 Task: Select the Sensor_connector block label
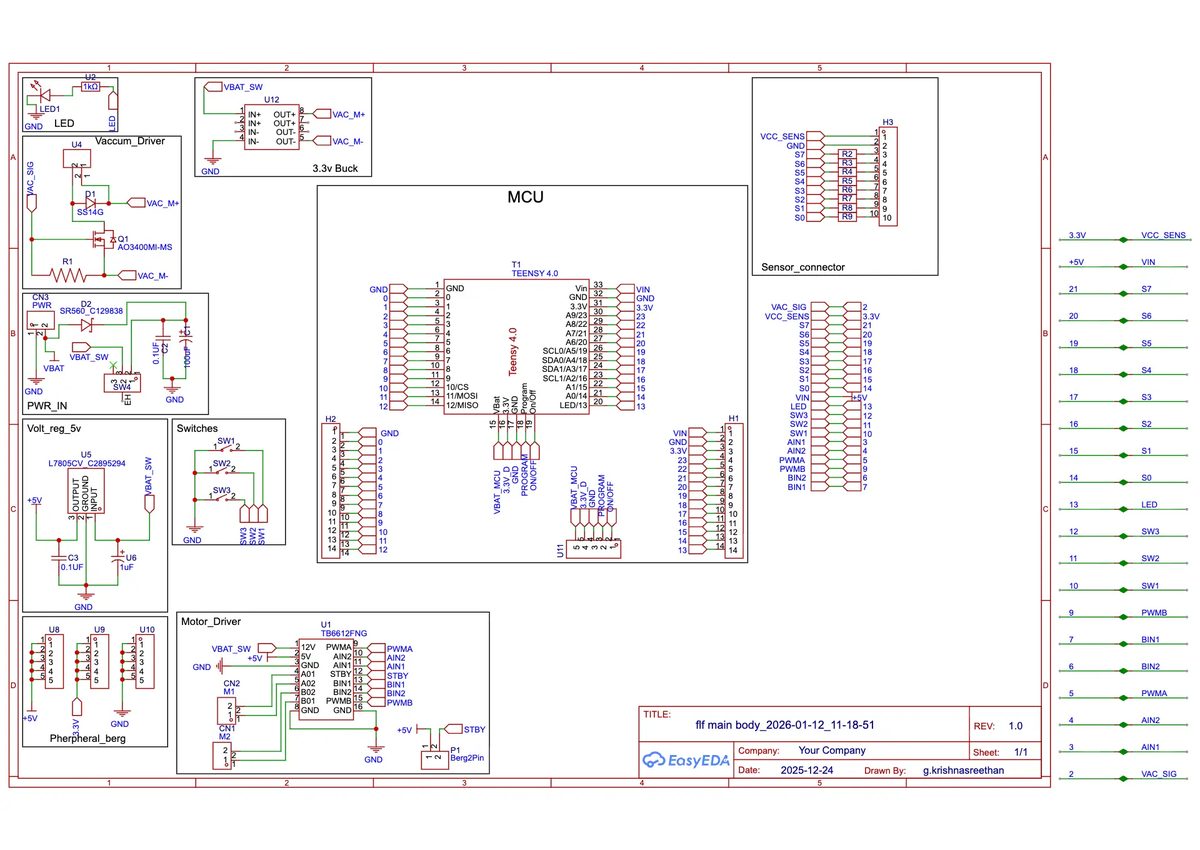(x=803, y=267)
